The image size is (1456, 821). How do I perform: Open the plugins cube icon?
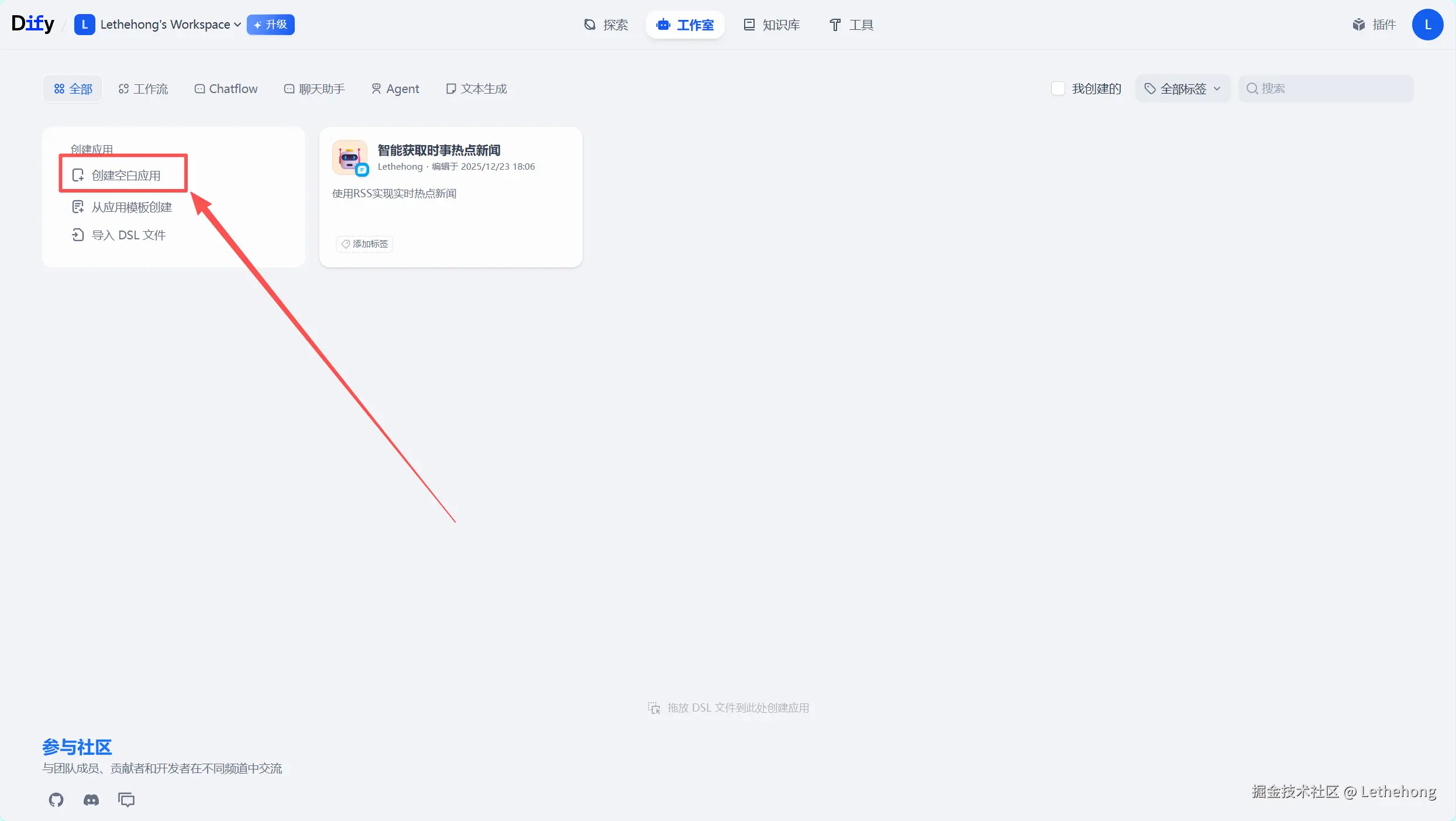(x=1358, y=25)
